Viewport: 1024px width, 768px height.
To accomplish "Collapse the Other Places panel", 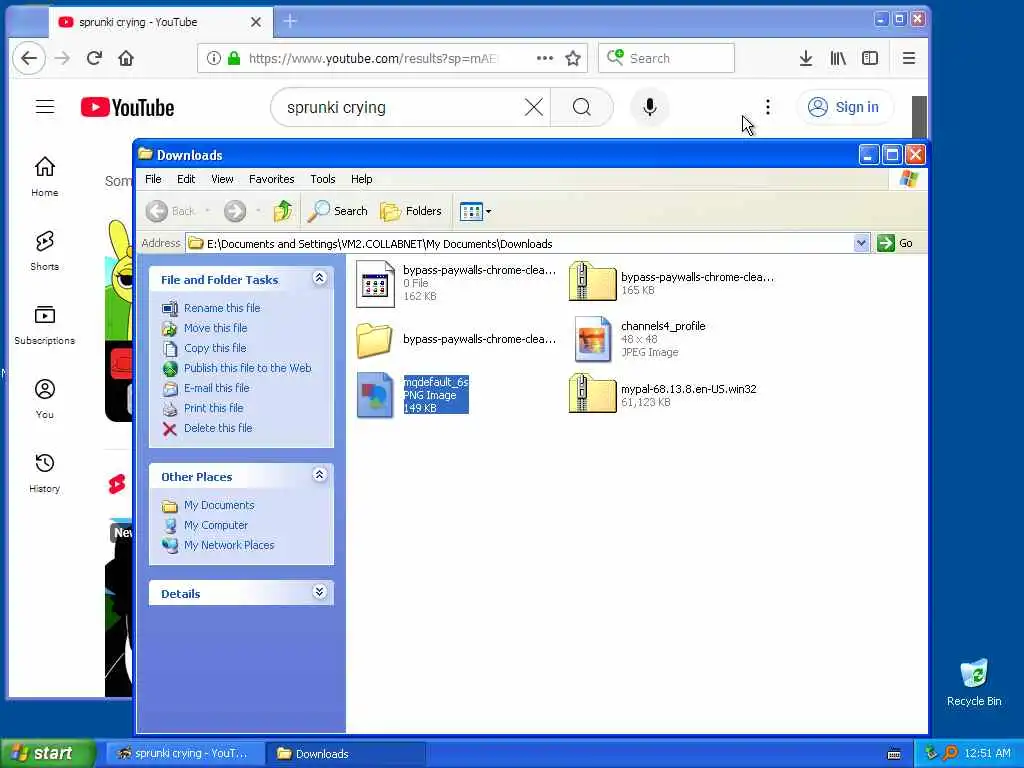I will (x=319, y=475).
